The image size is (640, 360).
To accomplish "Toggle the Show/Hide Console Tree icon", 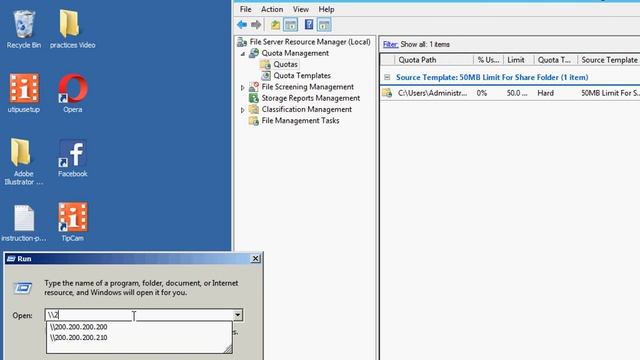I will coord(291,25).
